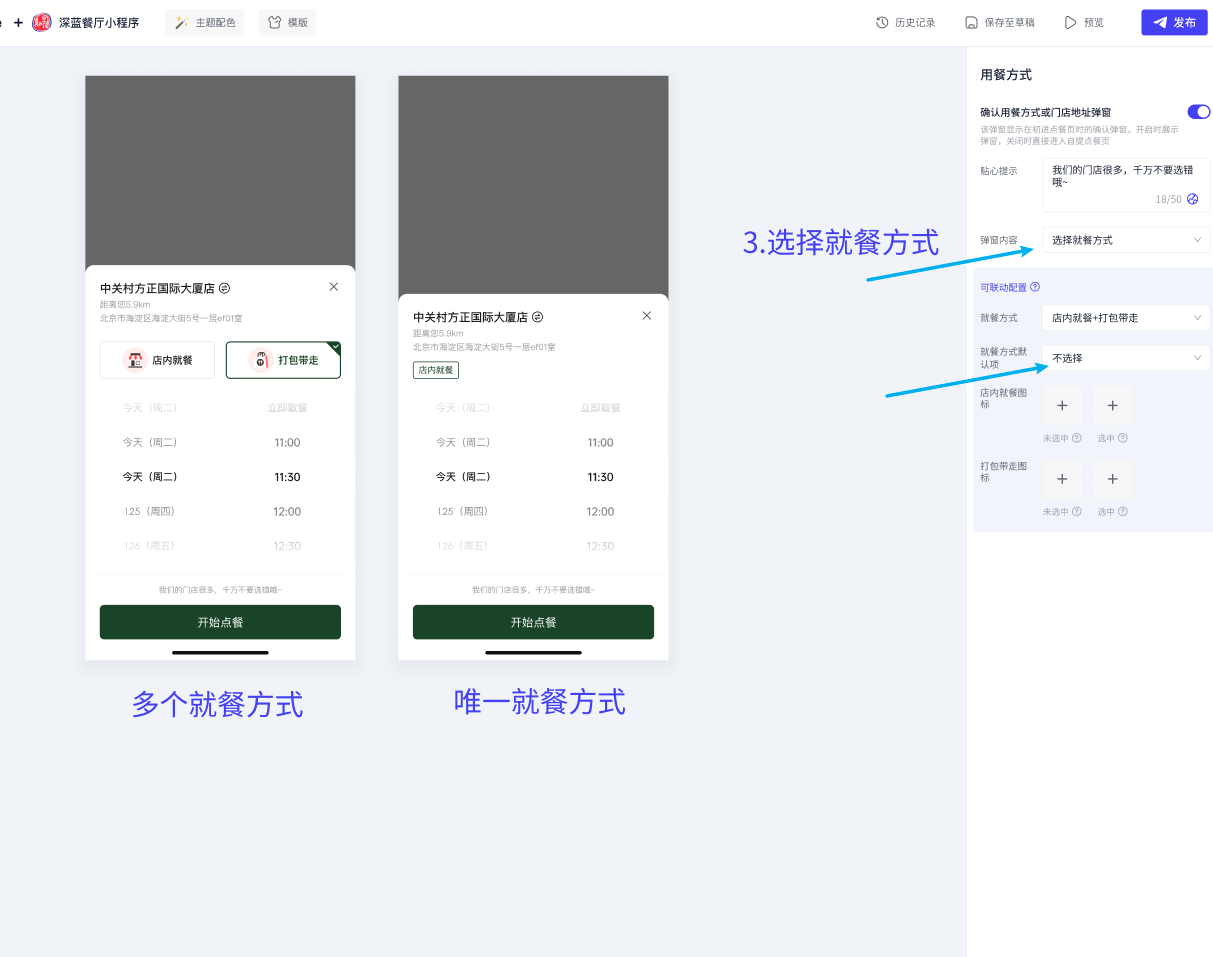Pick 11:30 time in right preview
The width and height of the screenshot is (1213, 957).
pyautogui.click(x=600, y=478)
